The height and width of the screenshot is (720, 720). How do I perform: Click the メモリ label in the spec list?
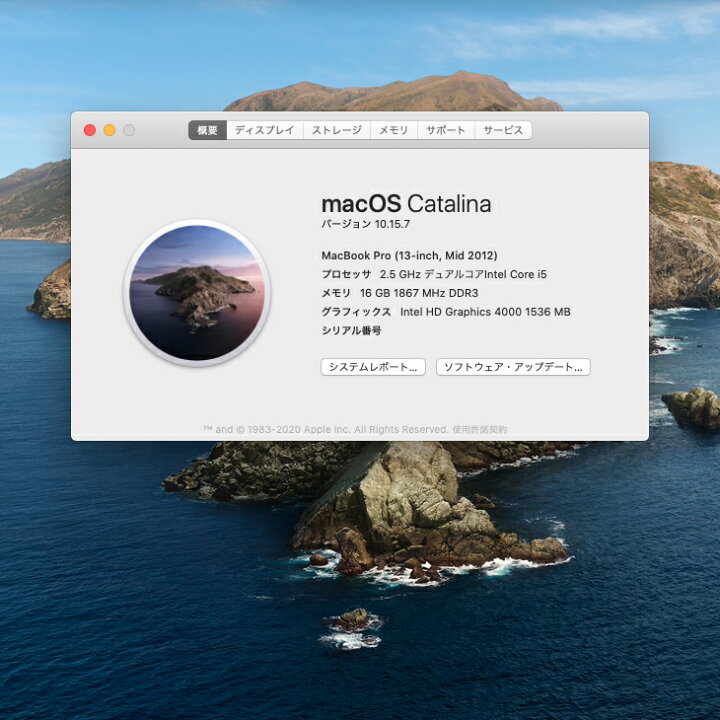336,293
